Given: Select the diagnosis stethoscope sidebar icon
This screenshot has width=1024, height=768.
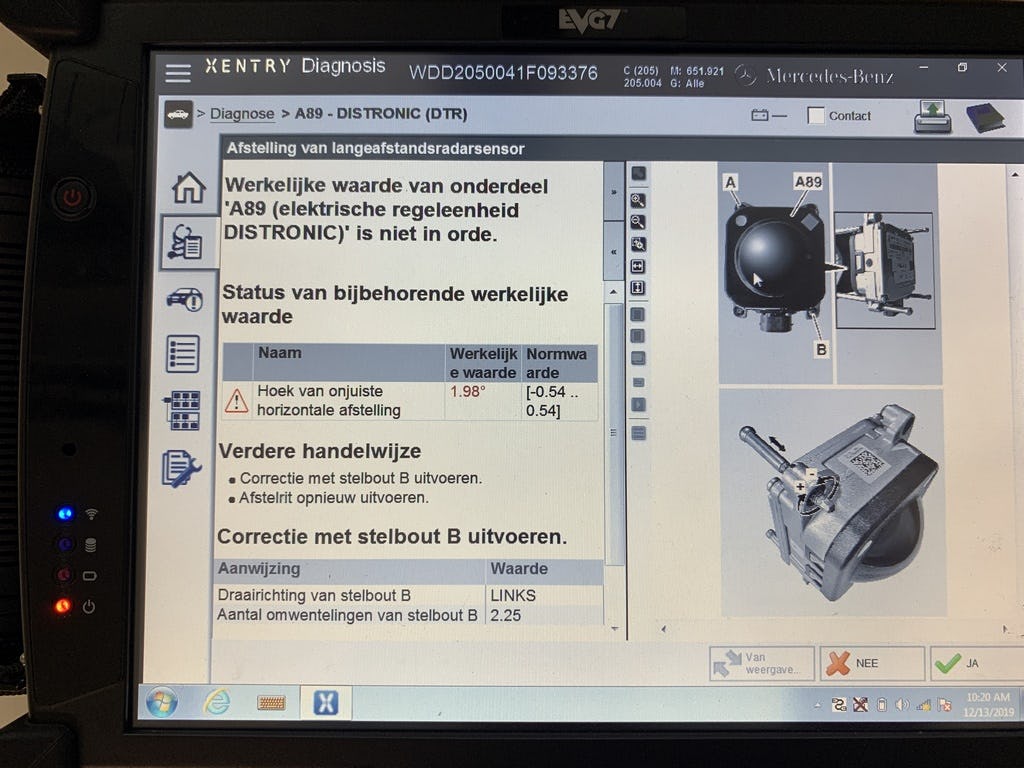Looking at the screenshot, I should click(x=187, y=242).
